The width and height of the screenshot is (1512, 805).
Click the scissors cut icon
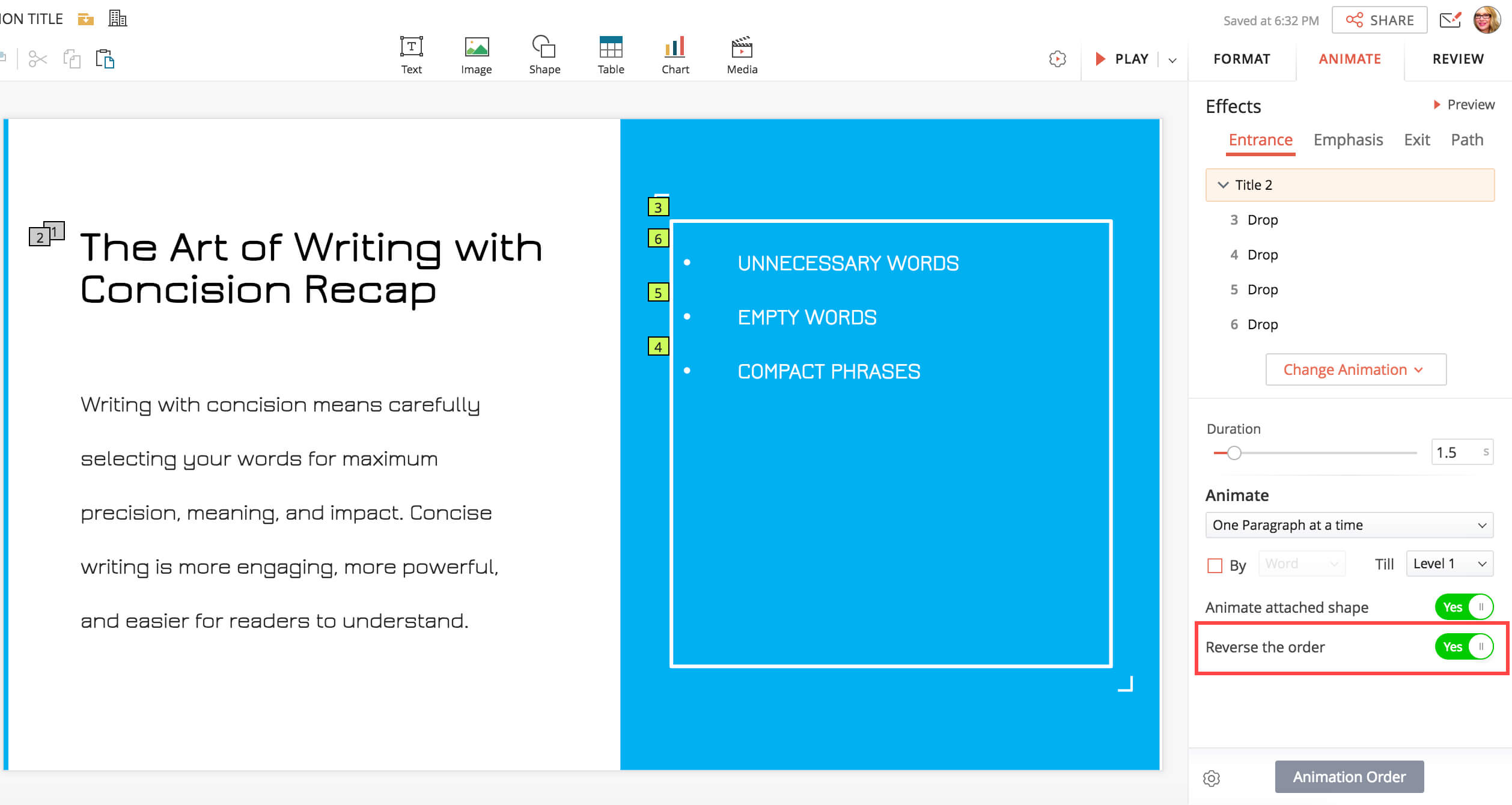click(37, 59)
